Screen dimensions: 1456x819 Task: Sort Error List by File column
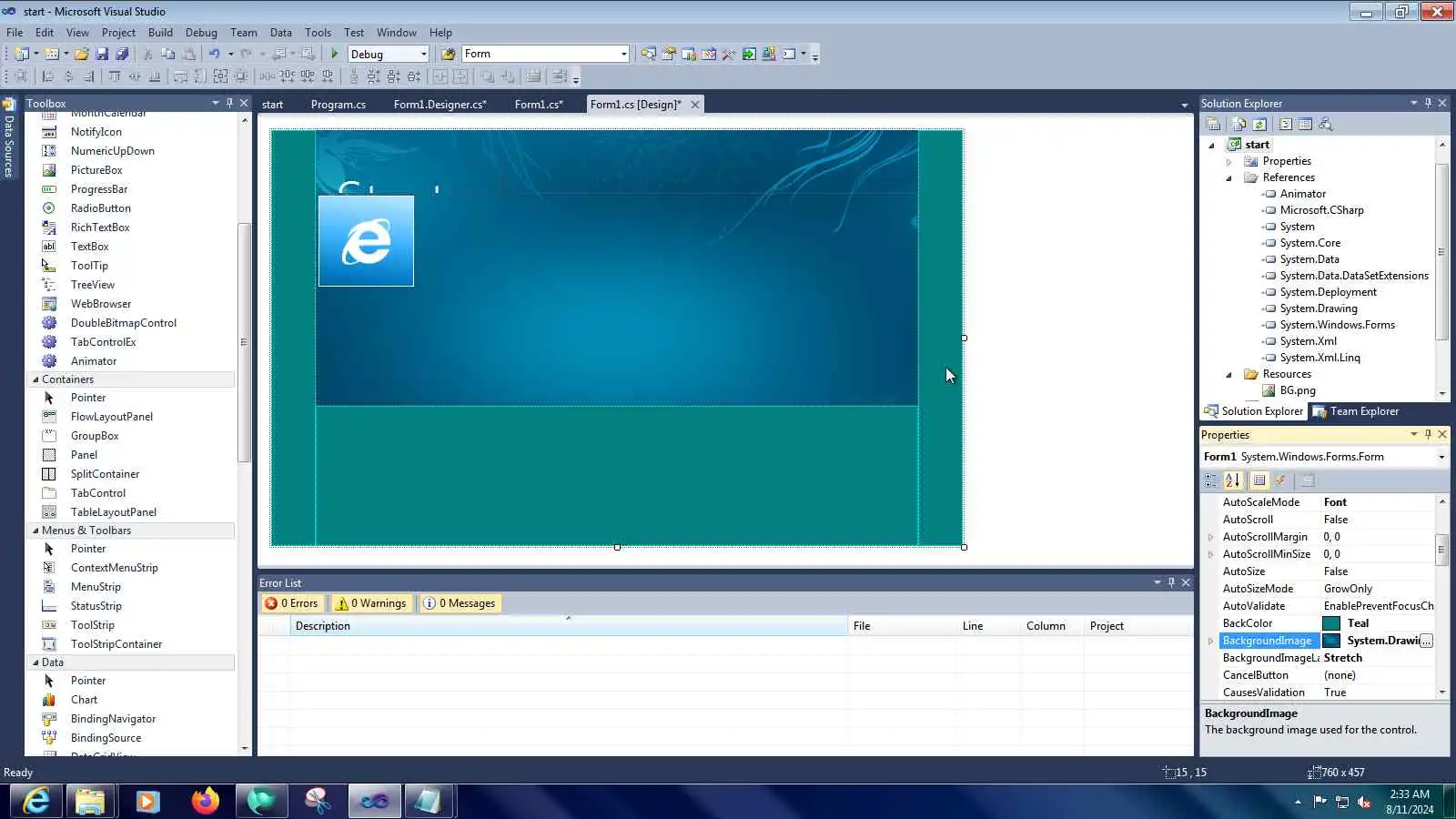click(902, 626)
